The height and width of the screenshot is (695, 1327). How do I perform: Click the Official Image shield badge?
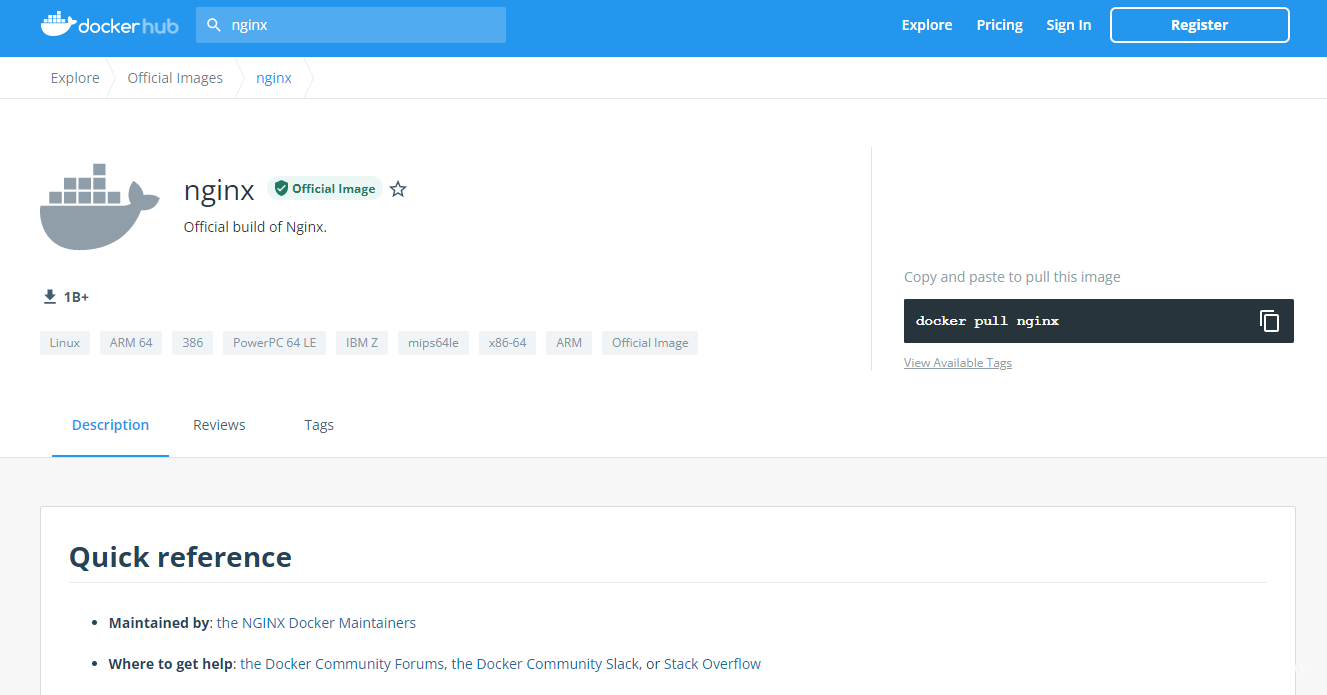coord(325,188)
